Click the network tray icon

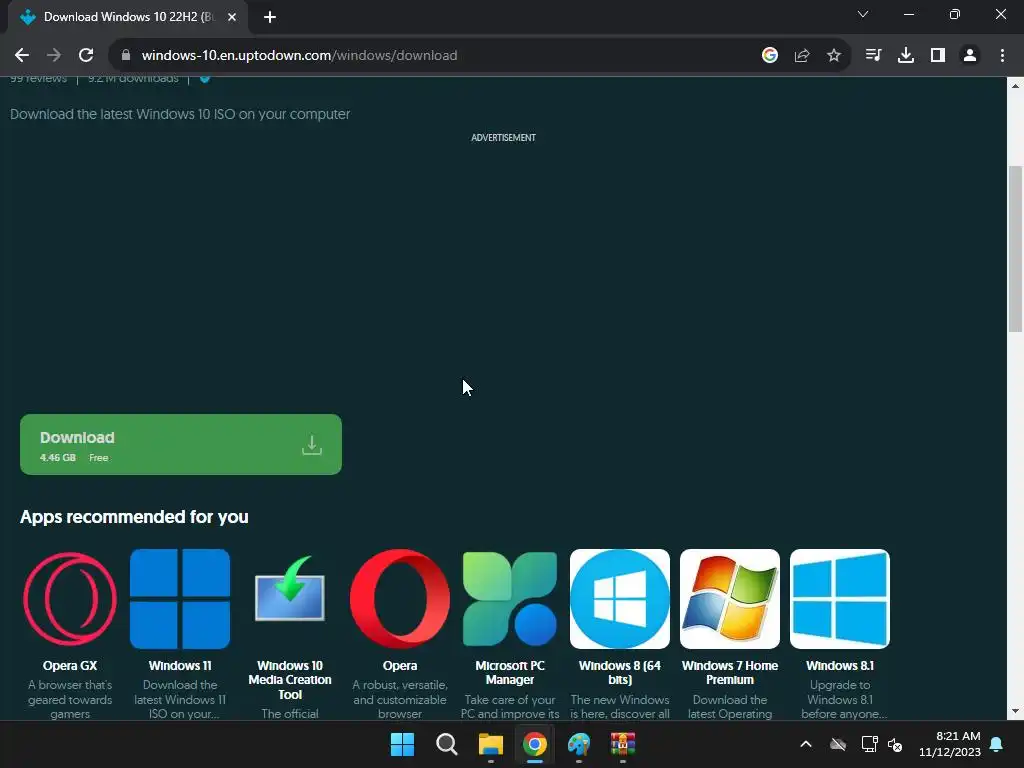click(869, 744)
